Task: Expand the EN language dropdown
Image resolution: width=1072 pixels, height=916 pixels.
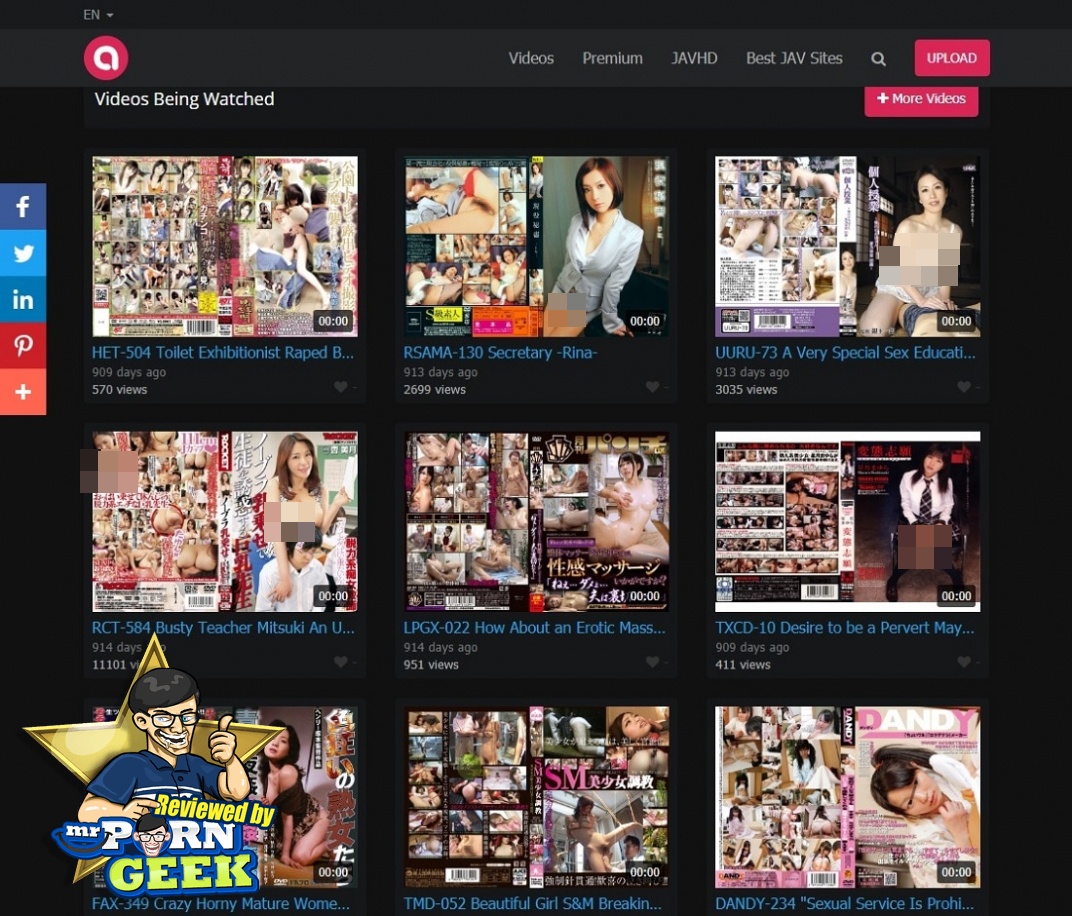Action: point(98,15)
